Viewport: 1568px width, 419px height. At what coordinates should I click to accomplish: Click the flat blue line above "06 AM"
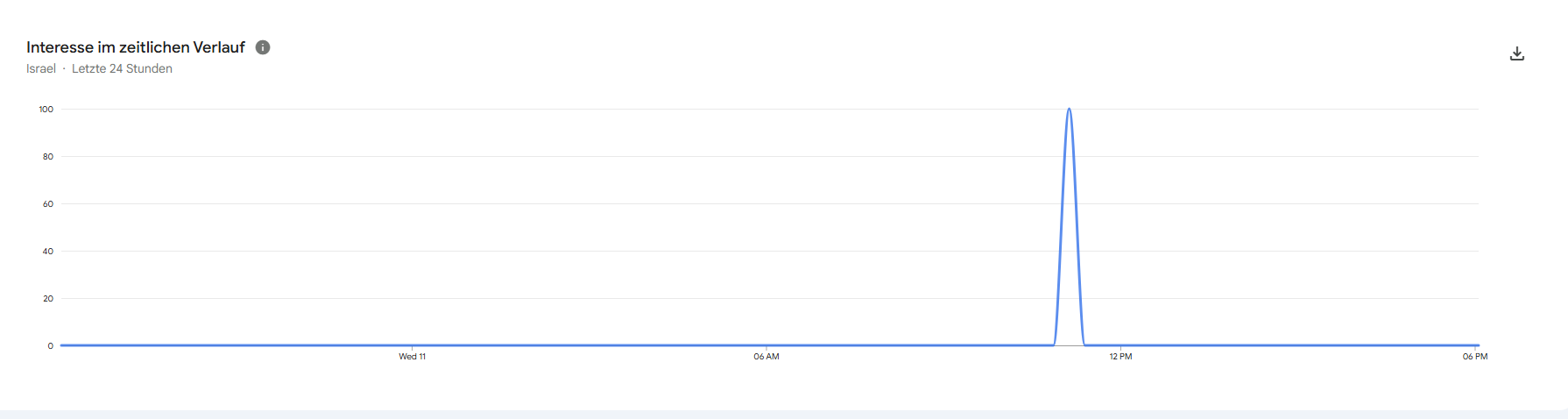(x=766, y=345)
